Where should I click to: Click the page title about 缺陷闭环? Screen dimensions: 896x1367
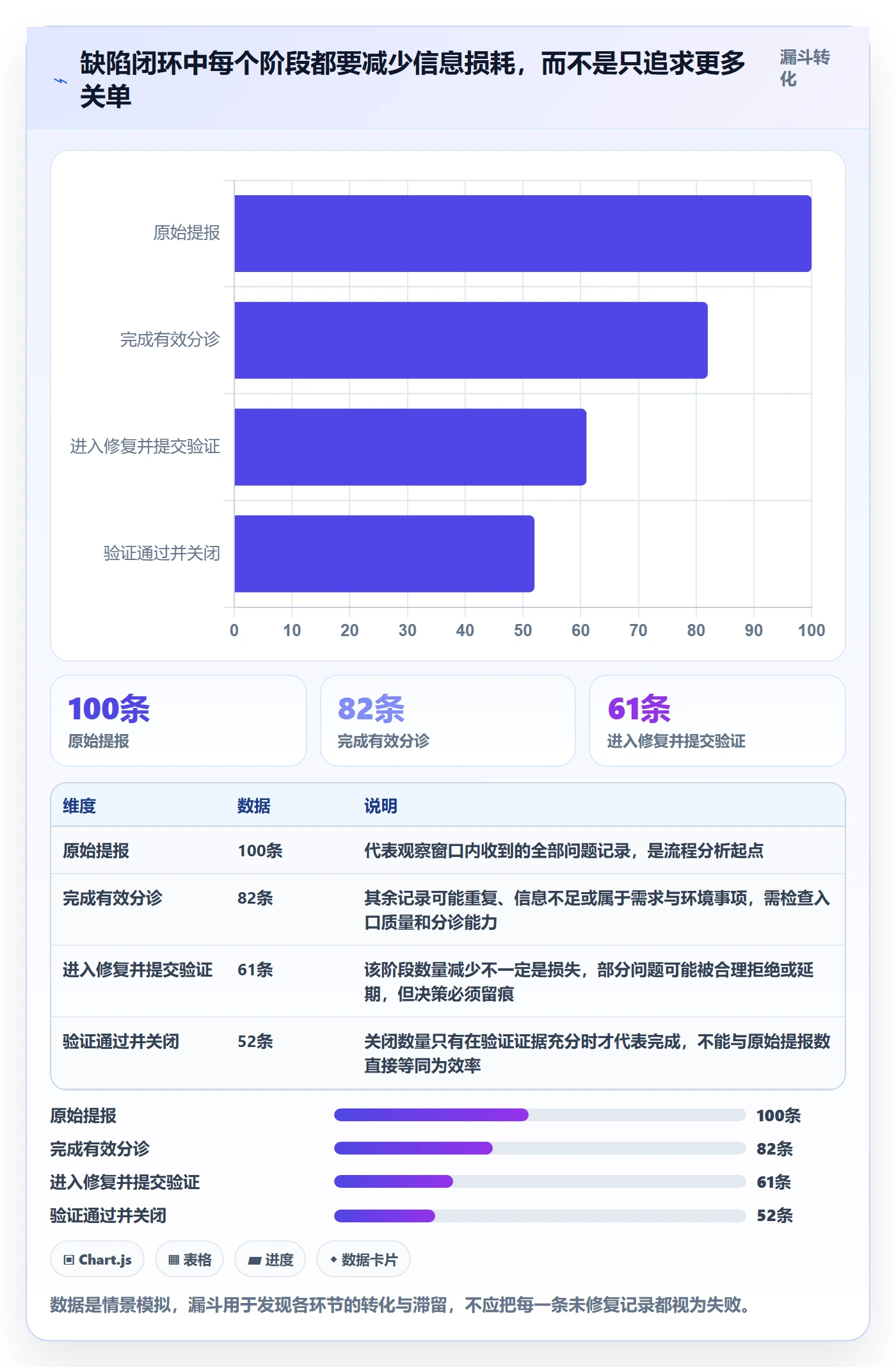(x=413, y=80)
